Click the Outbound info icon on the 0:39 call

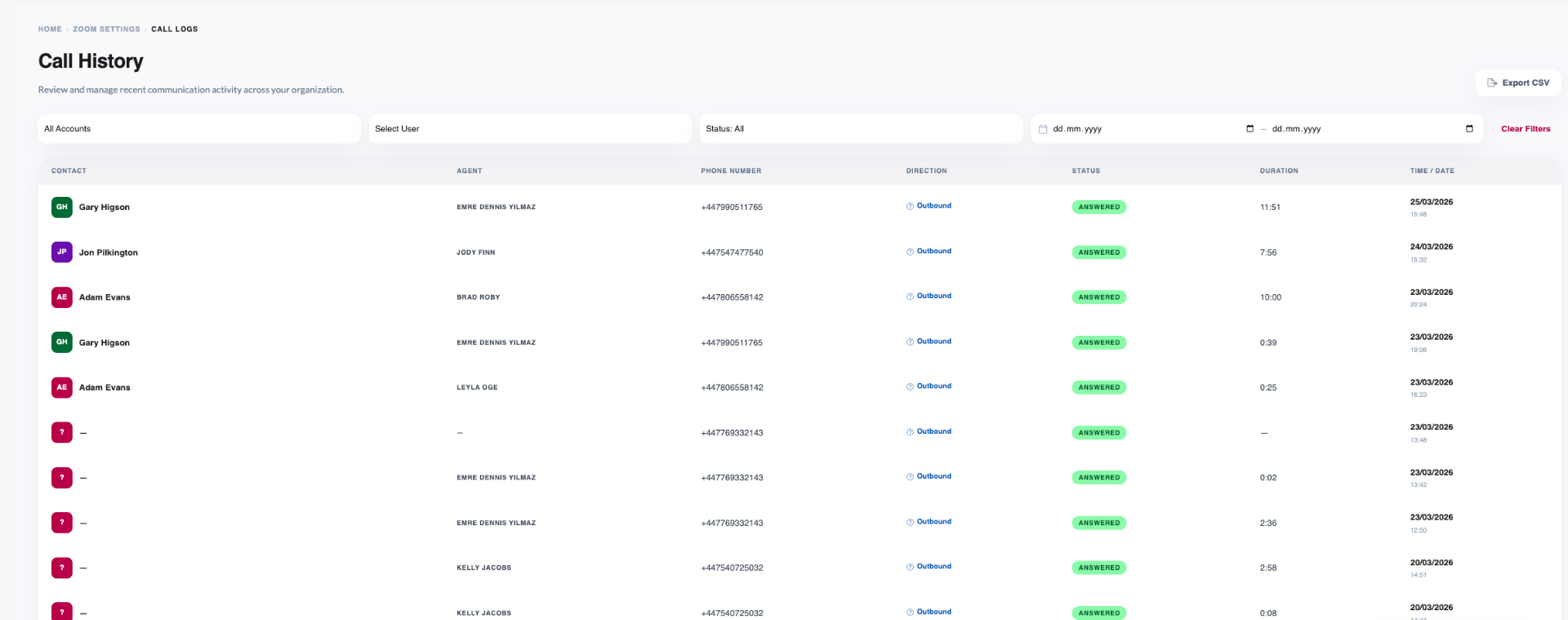coord(910,341)
